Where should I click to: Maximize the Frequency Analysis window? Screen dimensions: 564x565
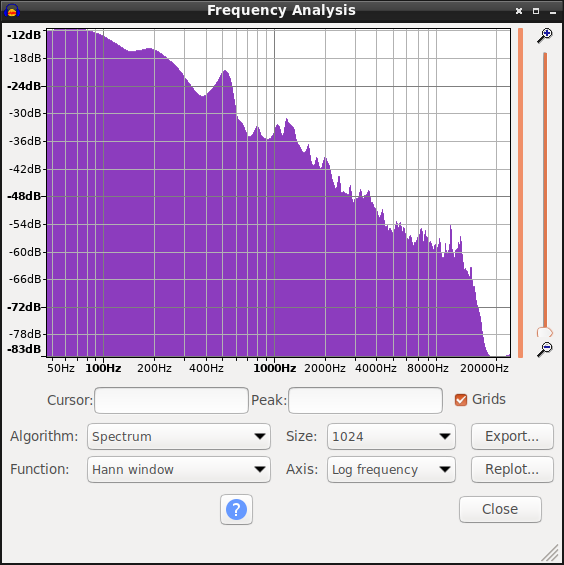tap(536, 11)
